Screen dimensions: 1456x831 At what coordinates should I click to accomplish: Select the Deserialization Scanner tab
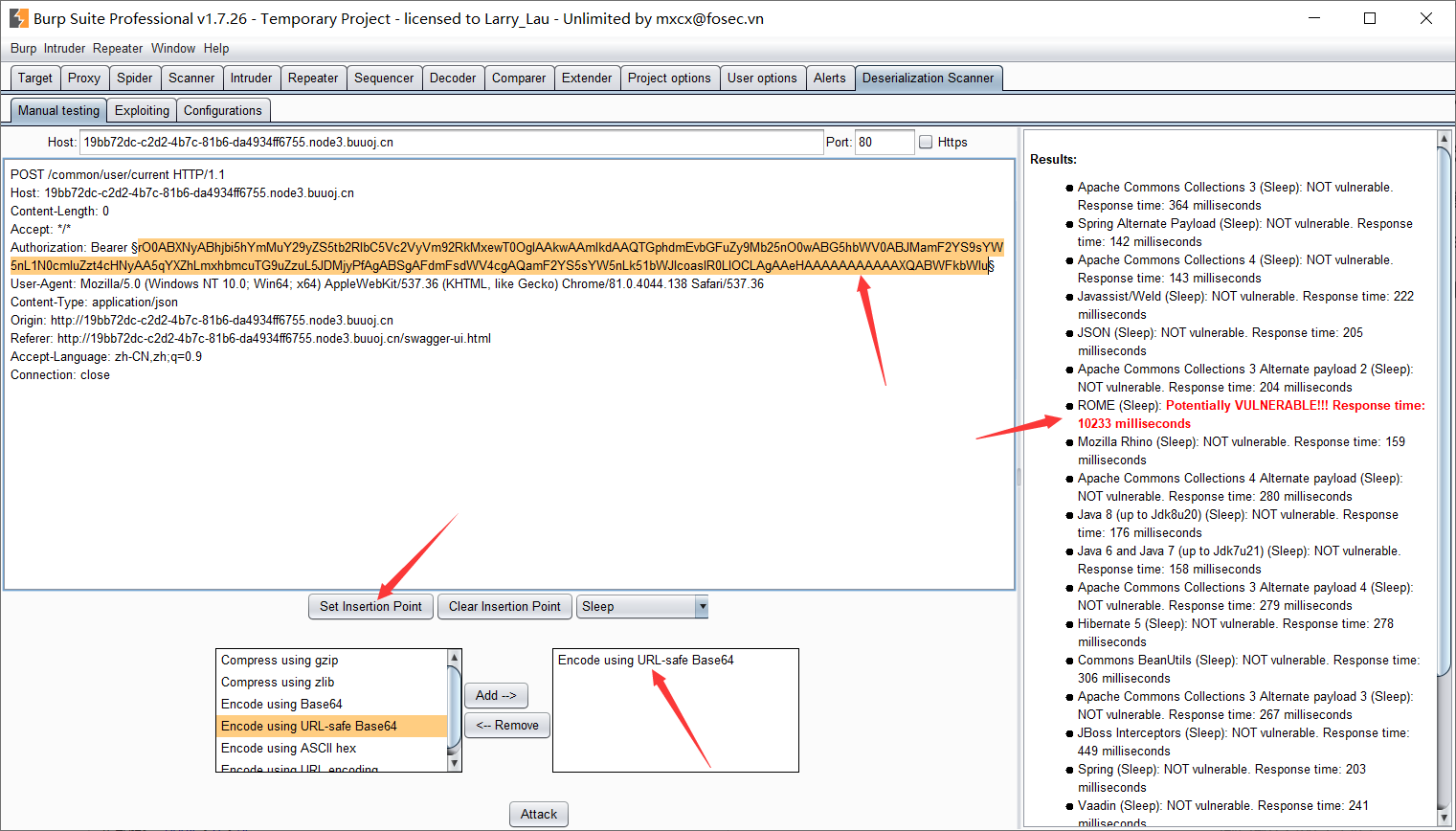point(929,79)
